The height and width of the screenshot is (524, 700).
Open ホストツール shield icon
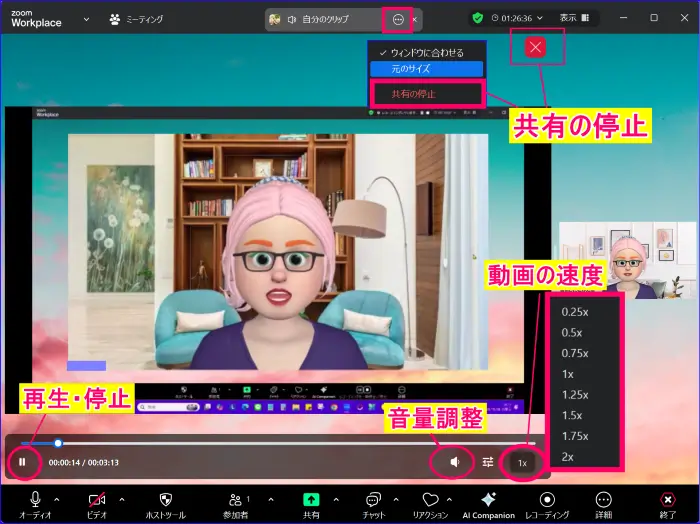click(x=166, y=505)
